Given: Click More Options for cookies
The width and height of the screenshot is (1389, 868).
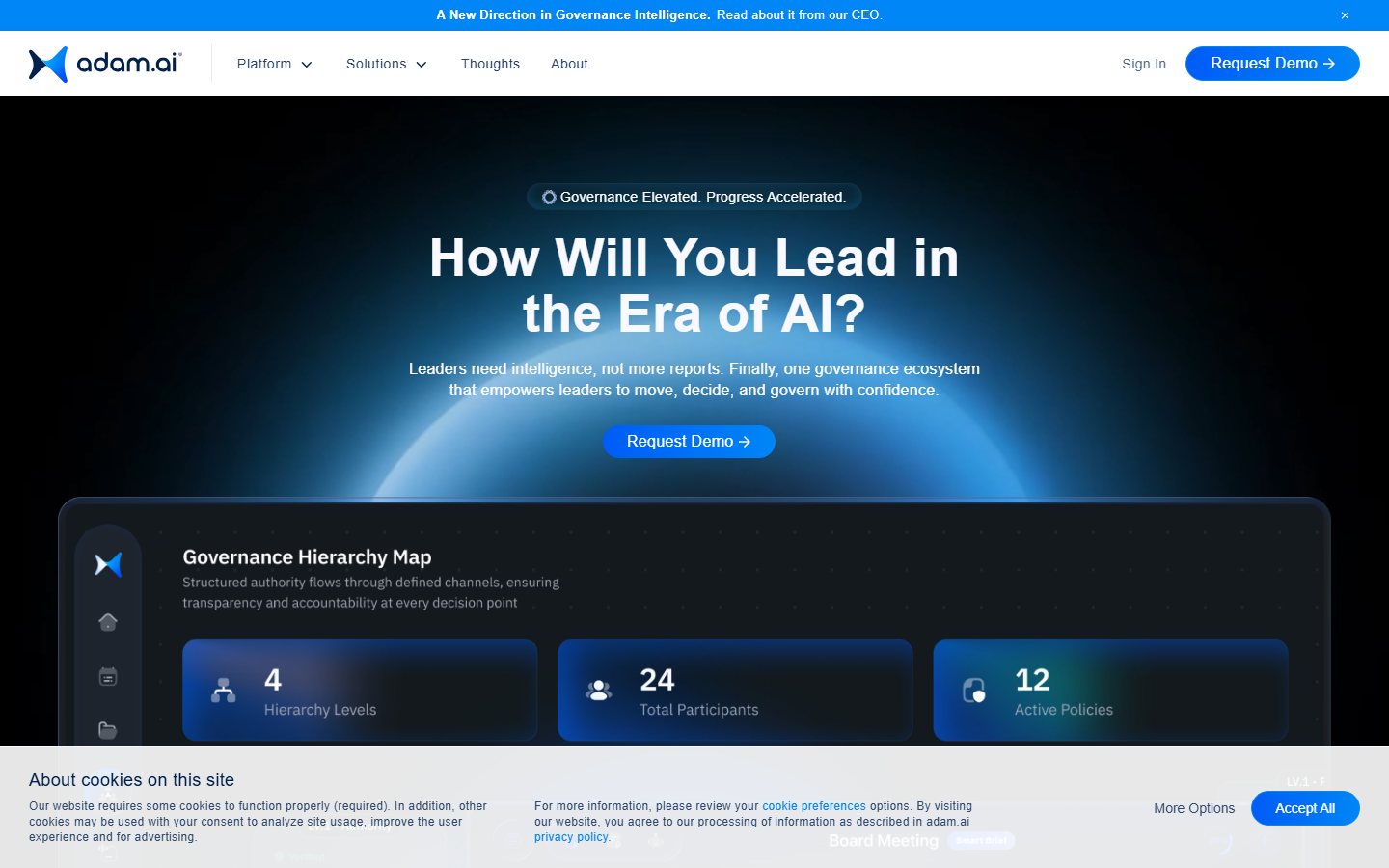Looking at the screenshot, I should (1194, 808).
